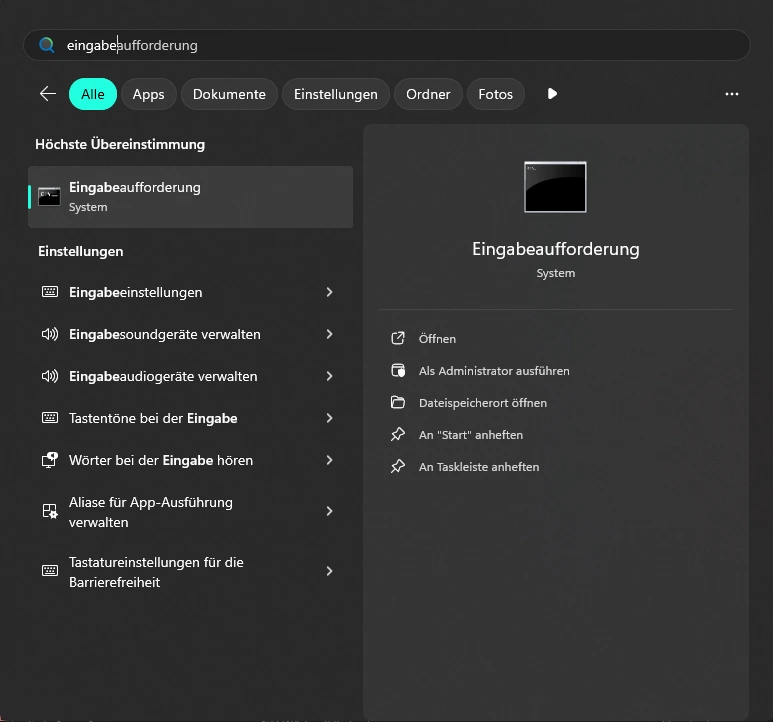Show more filters with the play arrow
Viewport: 773px width, 722px height.
(552, 94)
